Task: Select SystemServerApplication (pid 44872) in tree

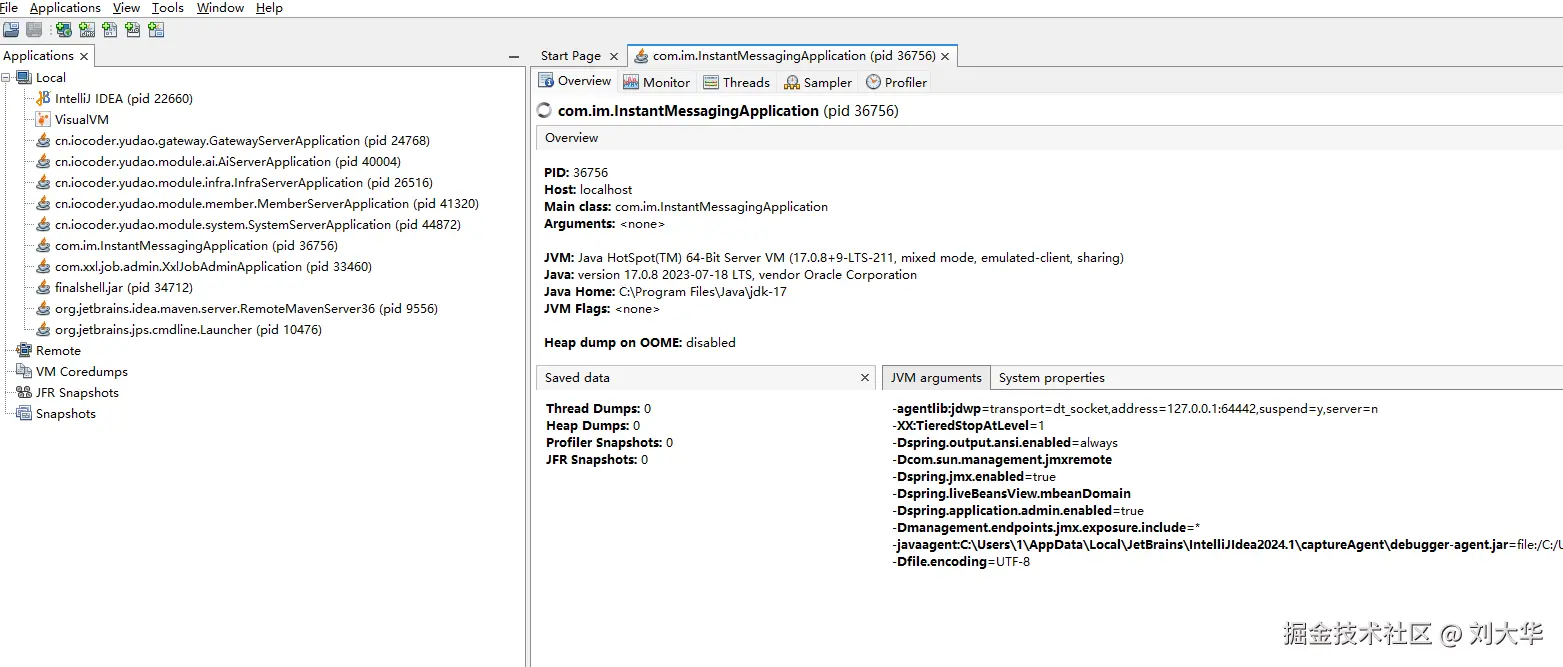Action: pos(258,224)
